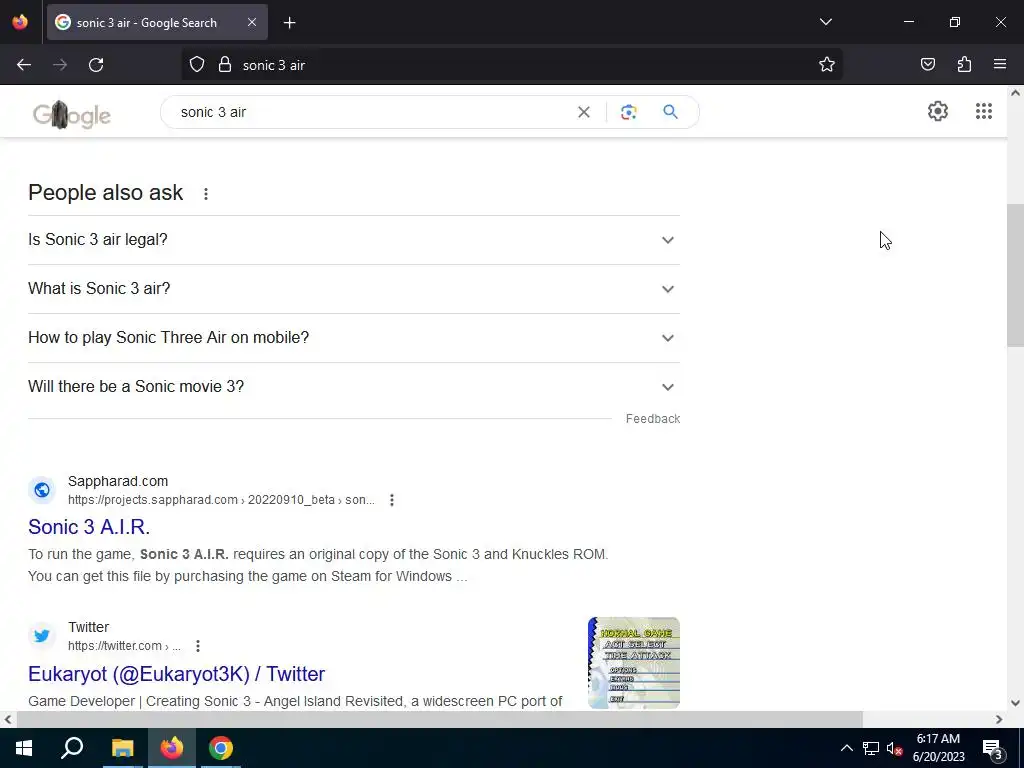Run the search with the magnifier icon
Screen dimensions: 1024x768
point(671,112)
